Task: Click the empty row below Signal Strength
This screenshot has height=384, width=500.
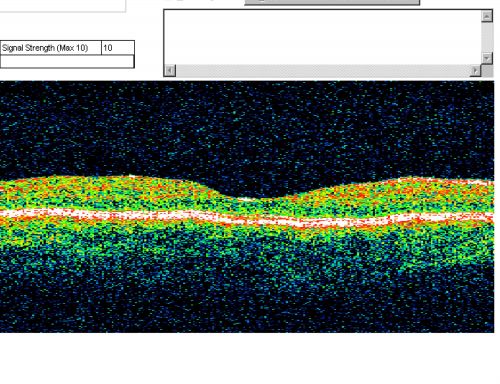Action: pos(67,61)
